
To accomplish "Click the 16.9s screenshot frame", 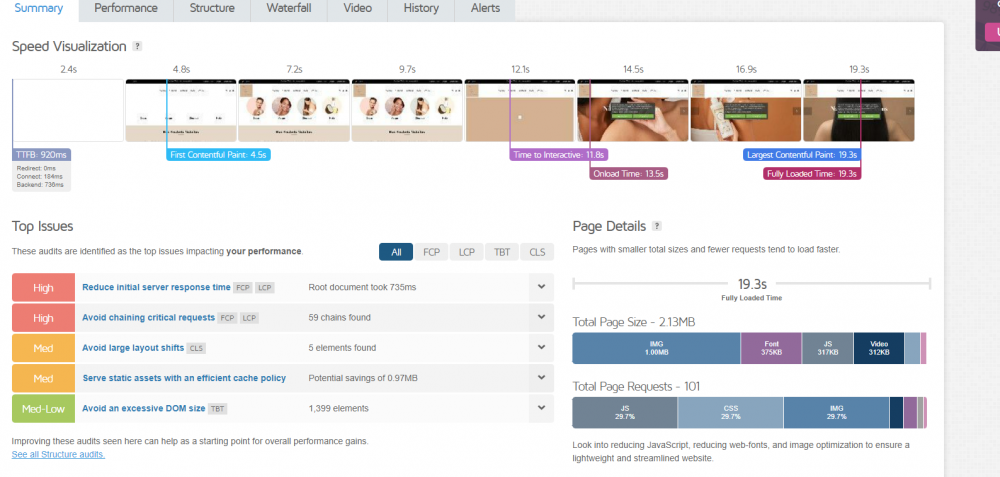I will [x=746, y=110].
